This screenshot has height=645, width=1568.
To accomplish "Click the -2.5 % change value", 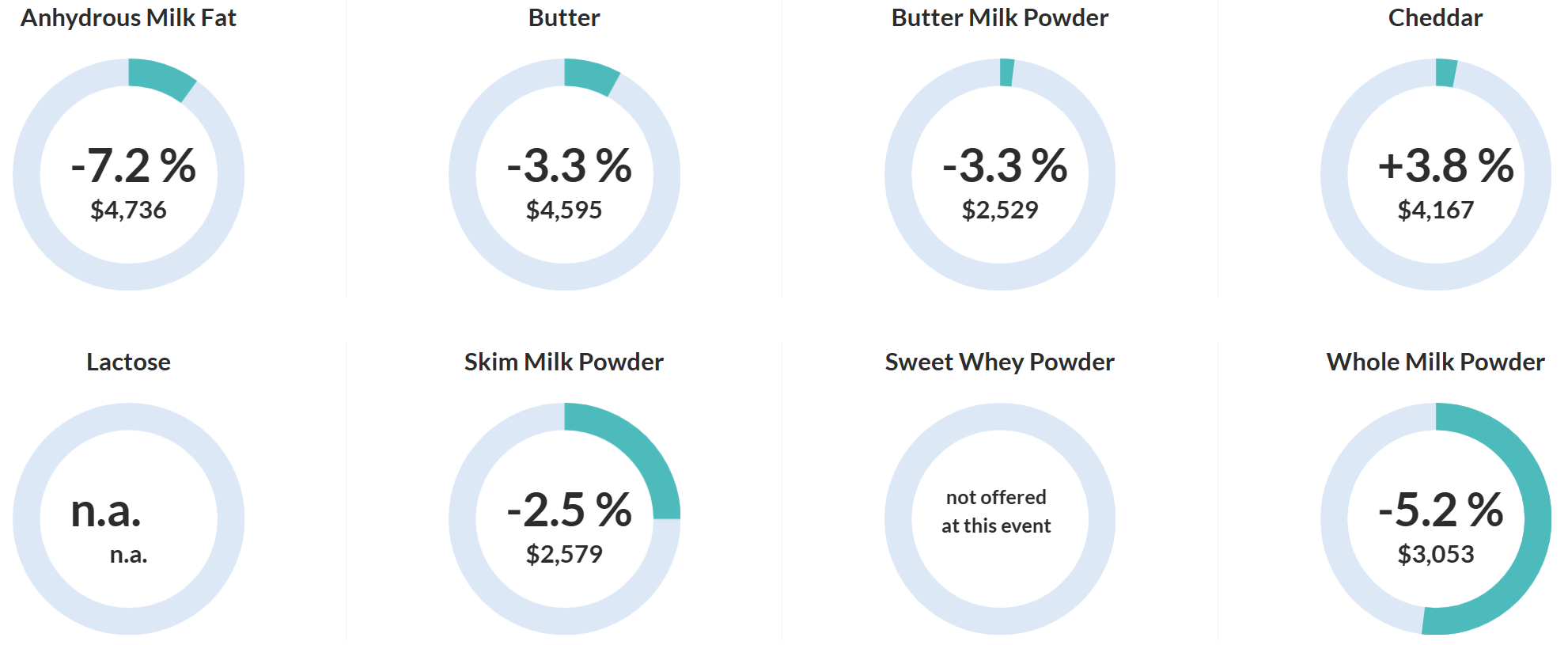I will coord(569,510).
